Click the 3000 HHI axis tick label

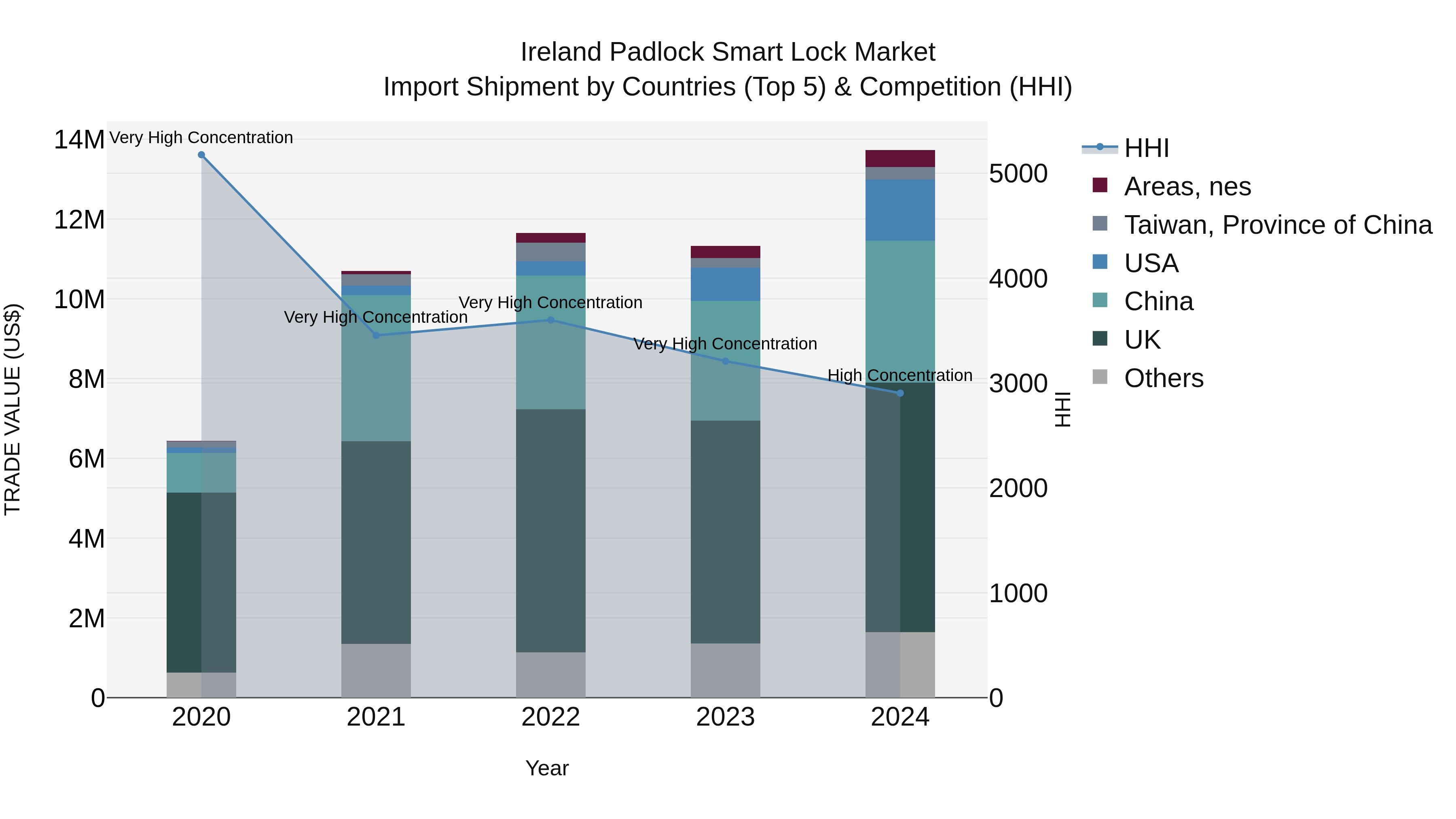point(1018,383)
